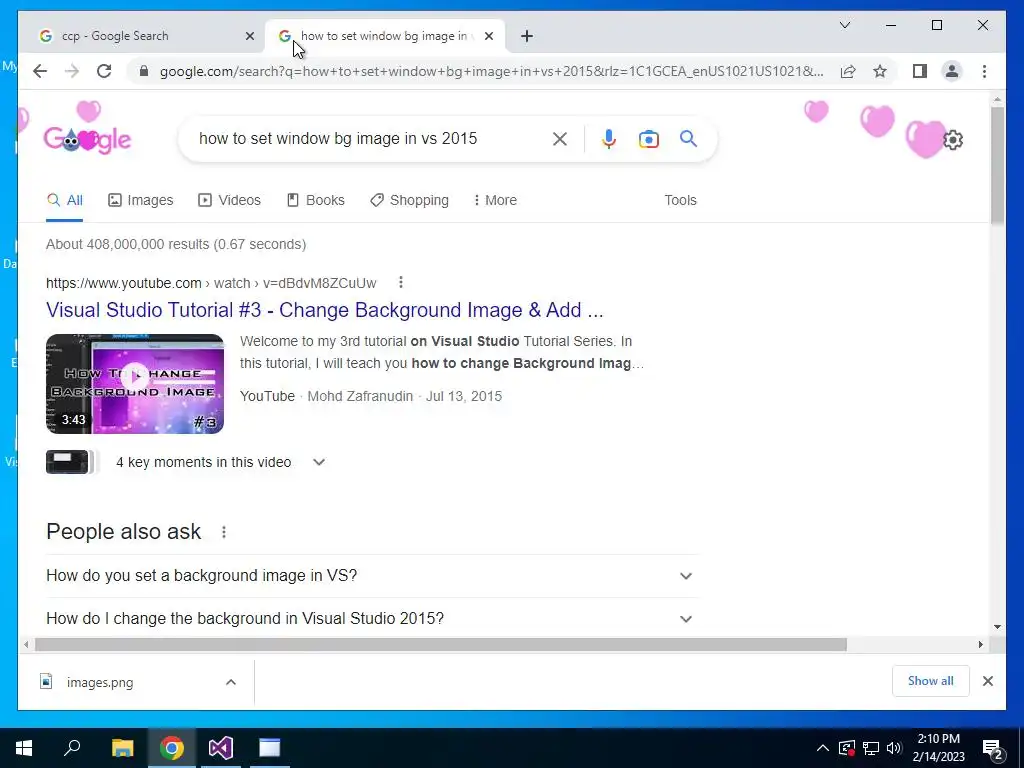Switch to Shopping results
The width and height of the screenshot is (1024, 768).
pyautogui.click(x=409, y=200)
